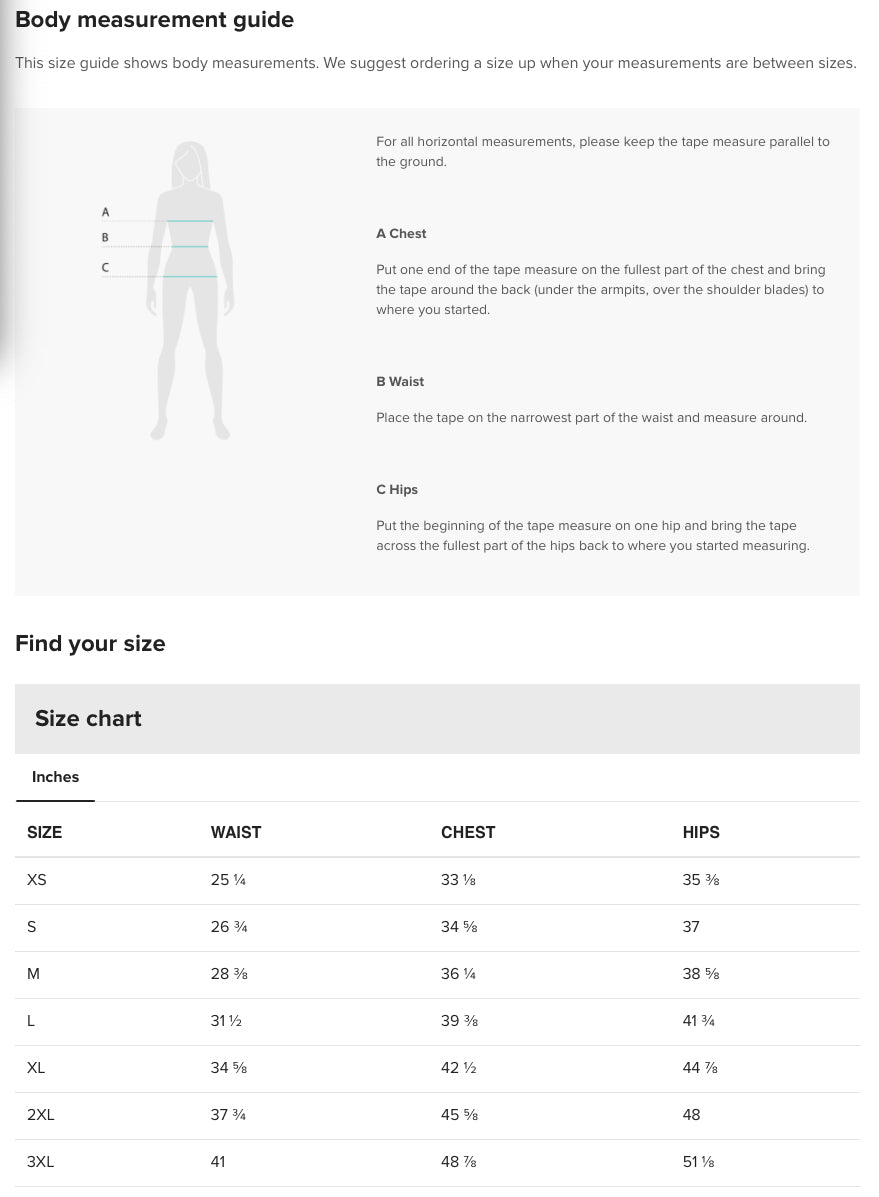Click the letter B waist marker on figure
879x1197 pixels.
[x=105, y=238]
